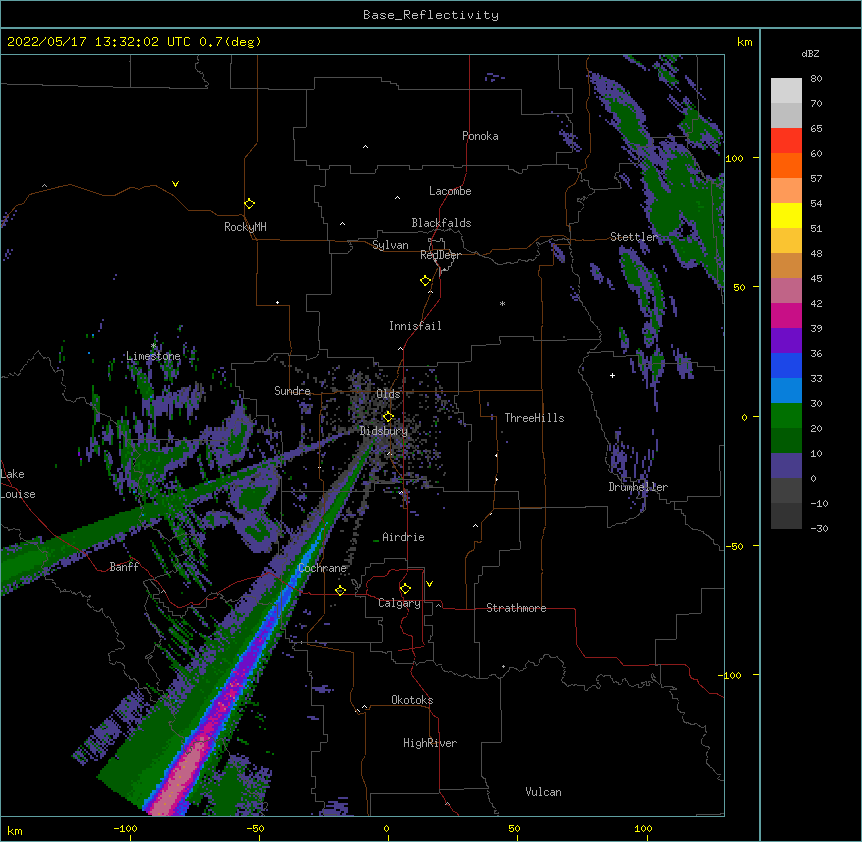Click the white asterisk marker east of Innisfail
This screenshot has height=842, width=862.
[x=502, y=303]
